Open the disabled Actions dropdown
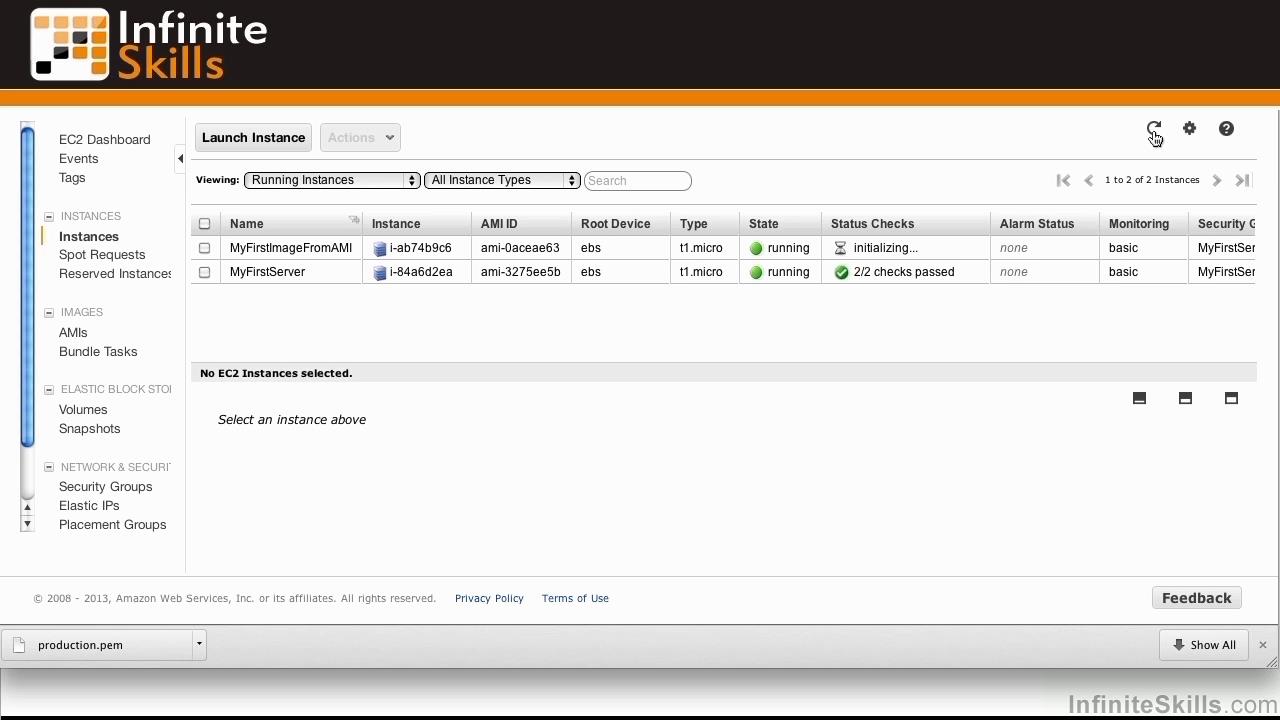Screen dimensions: 1280x720 point(360,138)
